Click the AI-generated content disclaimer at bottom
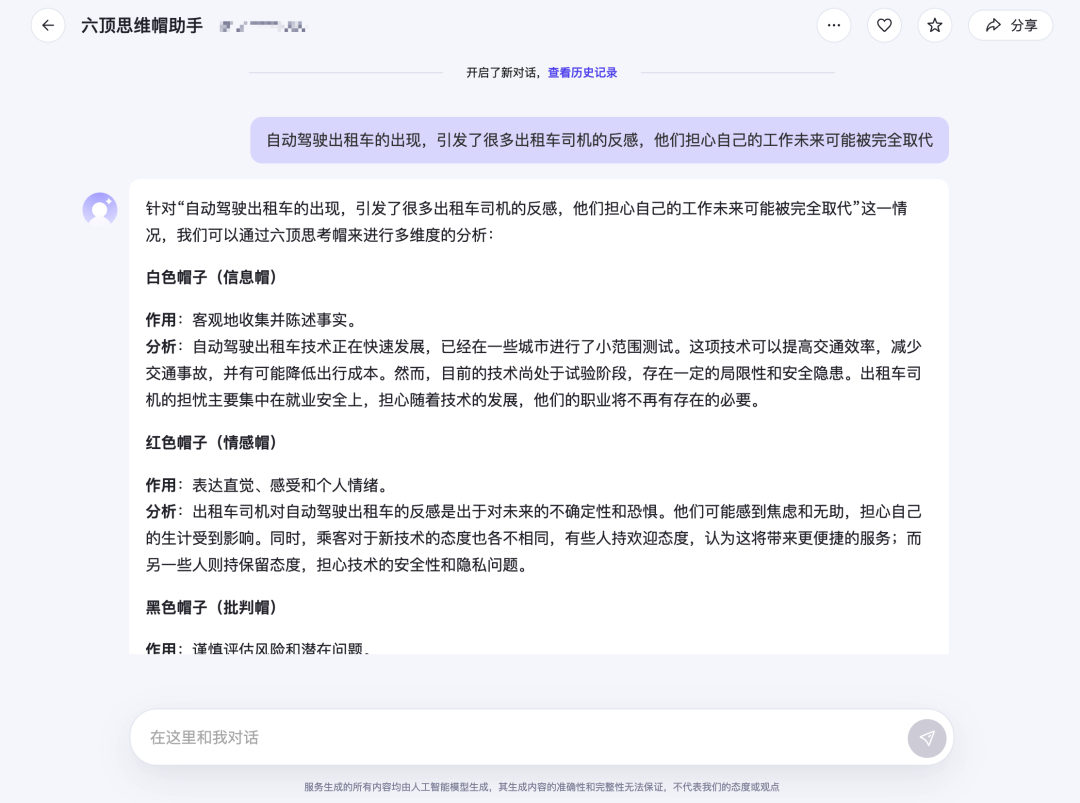 (x=541, y=786)
